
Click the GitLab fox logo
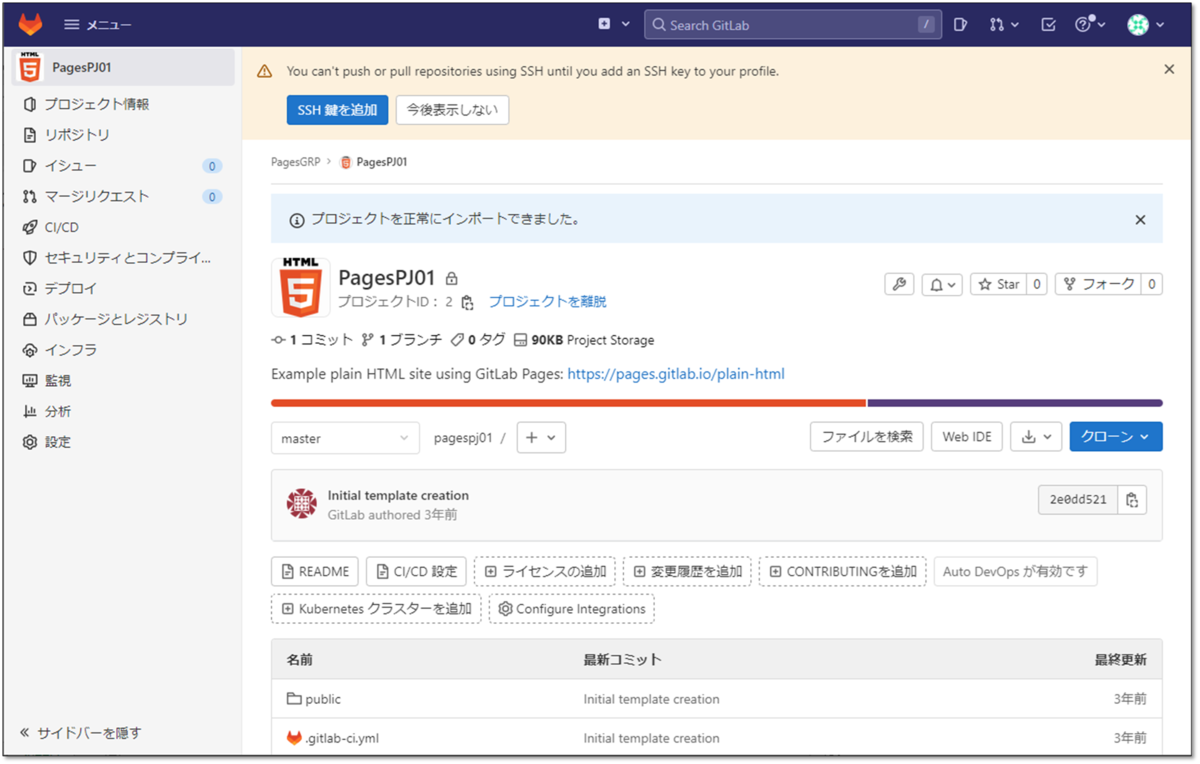[x=31, y=24]
